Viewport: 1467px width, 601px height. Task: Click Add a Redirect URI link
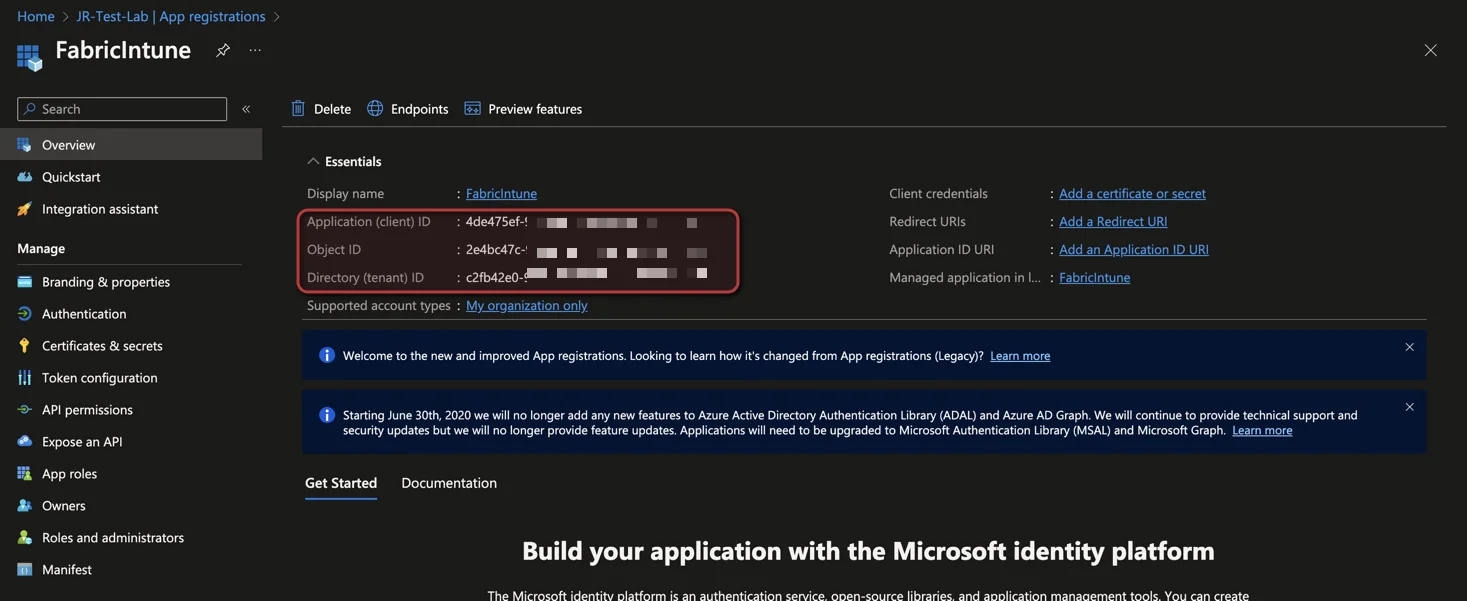pos(1113,221)
